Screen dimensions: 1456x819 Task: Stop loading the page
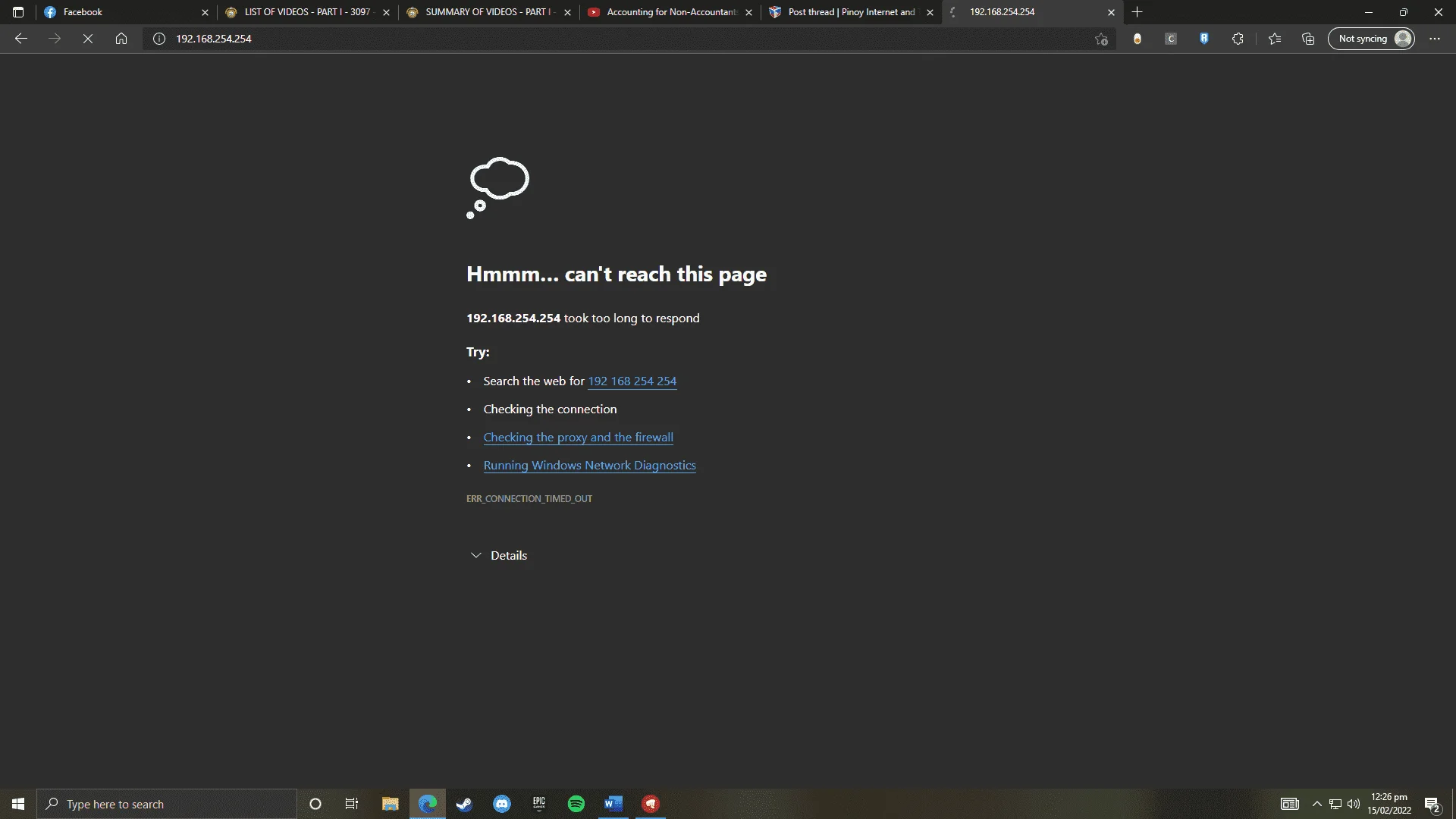(88, 39)
